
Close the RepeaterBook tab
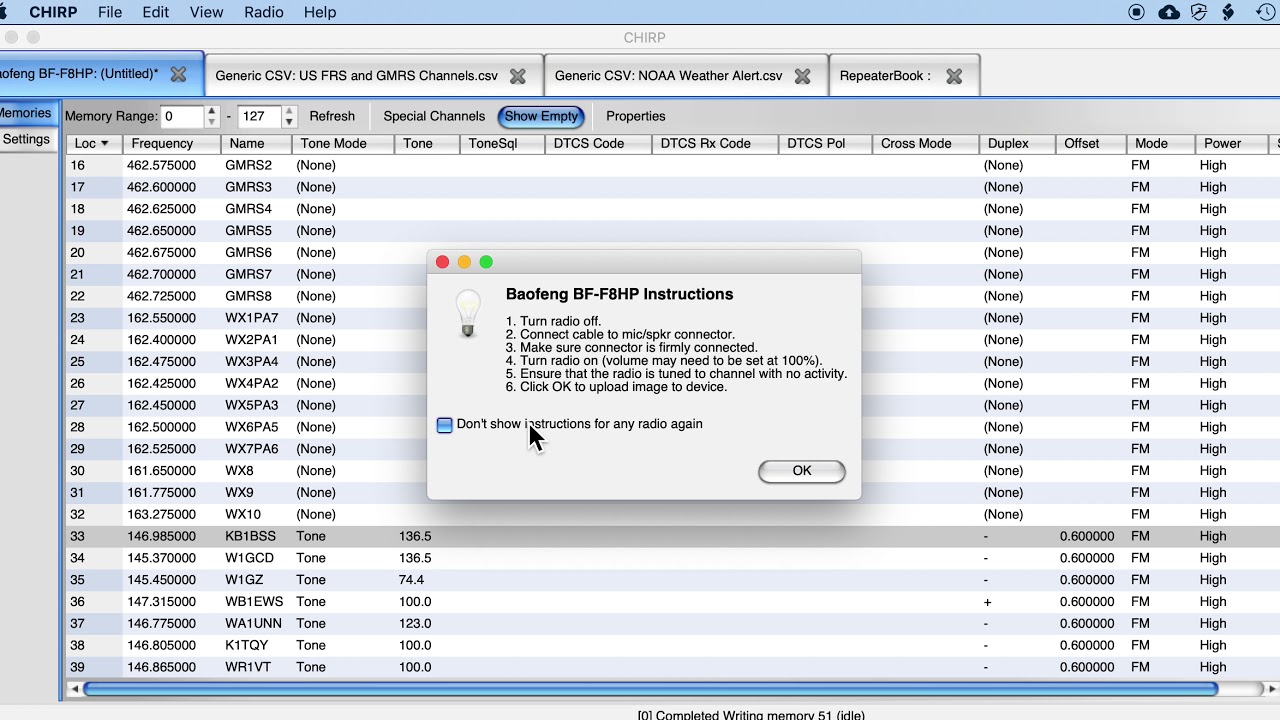point(954,76)
